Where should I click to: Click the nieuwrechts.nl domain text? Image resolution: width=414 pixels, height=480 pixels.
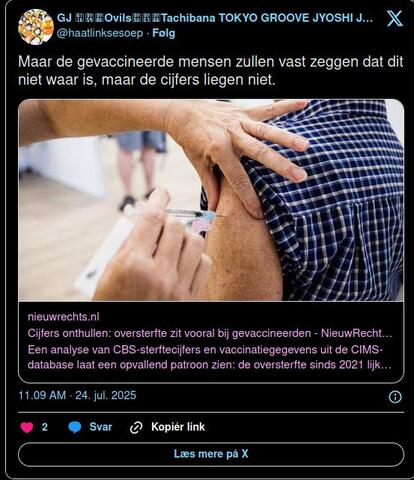(63, 317)
